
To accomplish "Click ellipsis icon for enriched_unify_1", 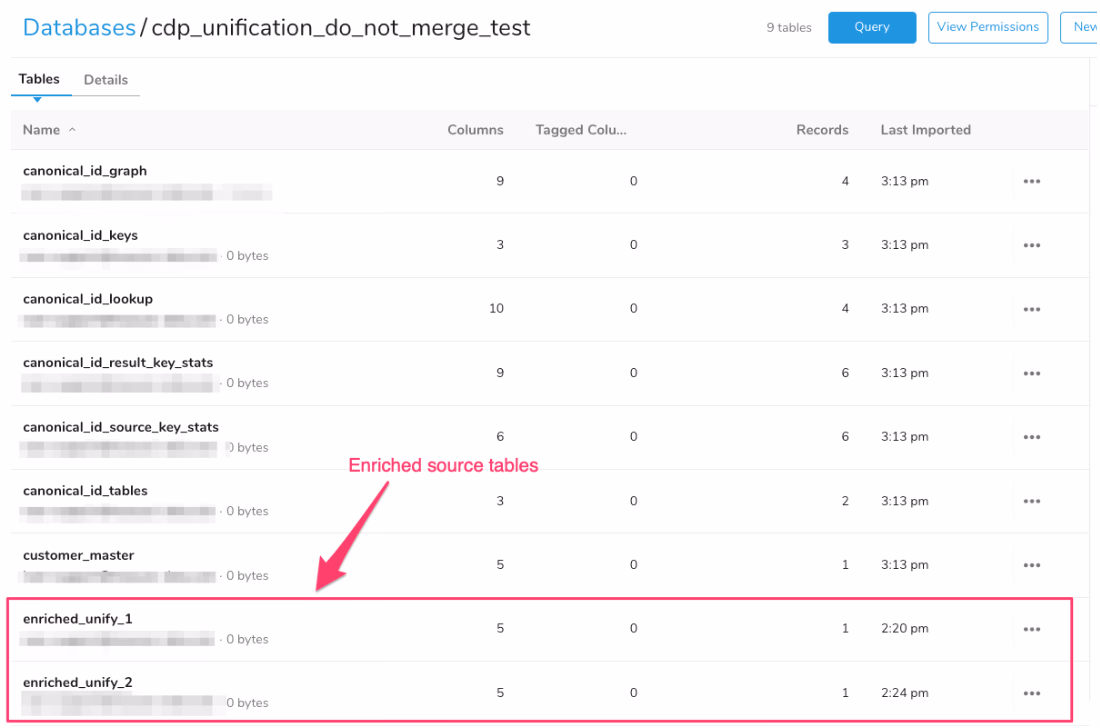I will [1032, 630].
